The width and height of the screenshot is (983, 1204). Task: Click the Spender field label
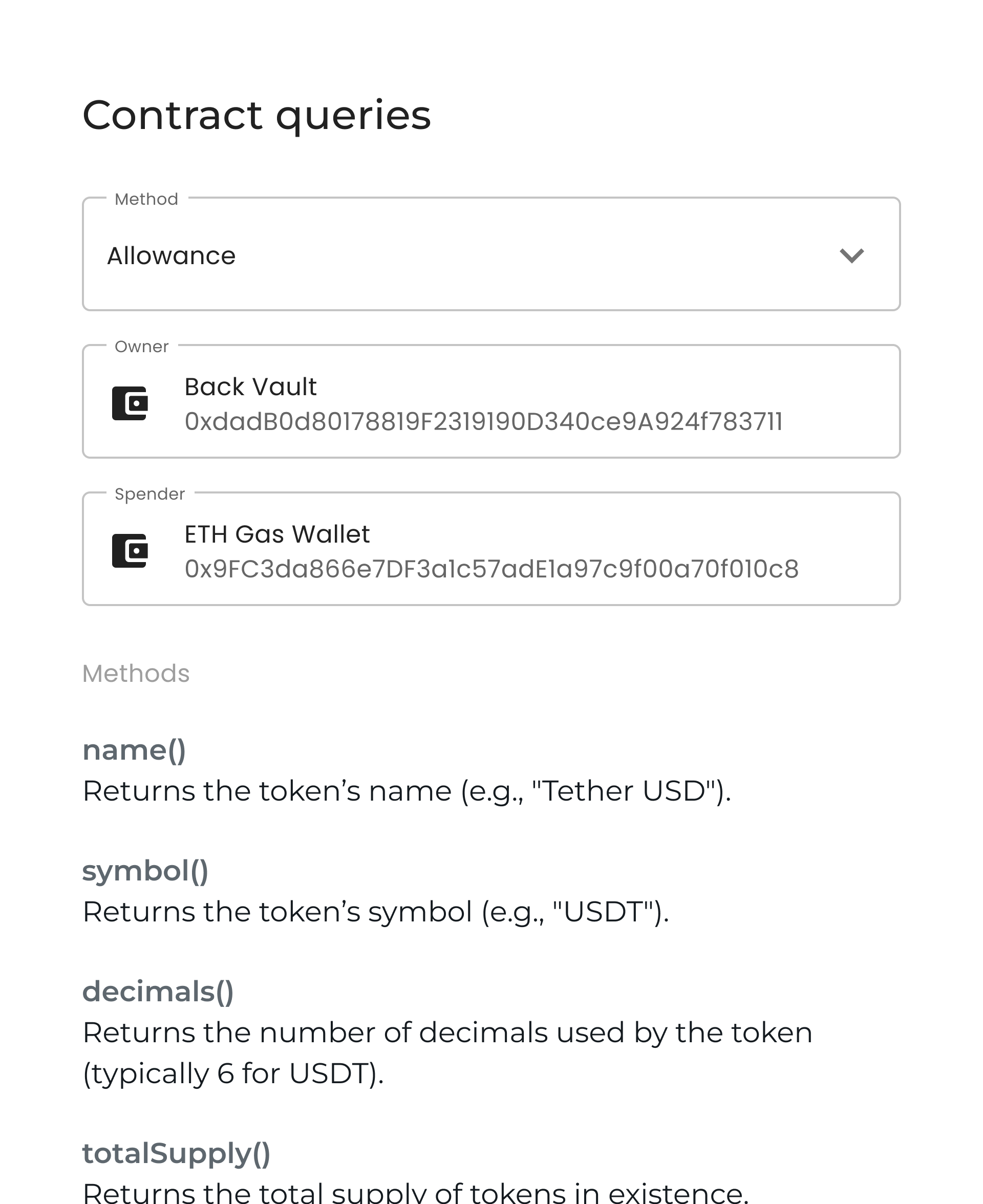point(150,493)
